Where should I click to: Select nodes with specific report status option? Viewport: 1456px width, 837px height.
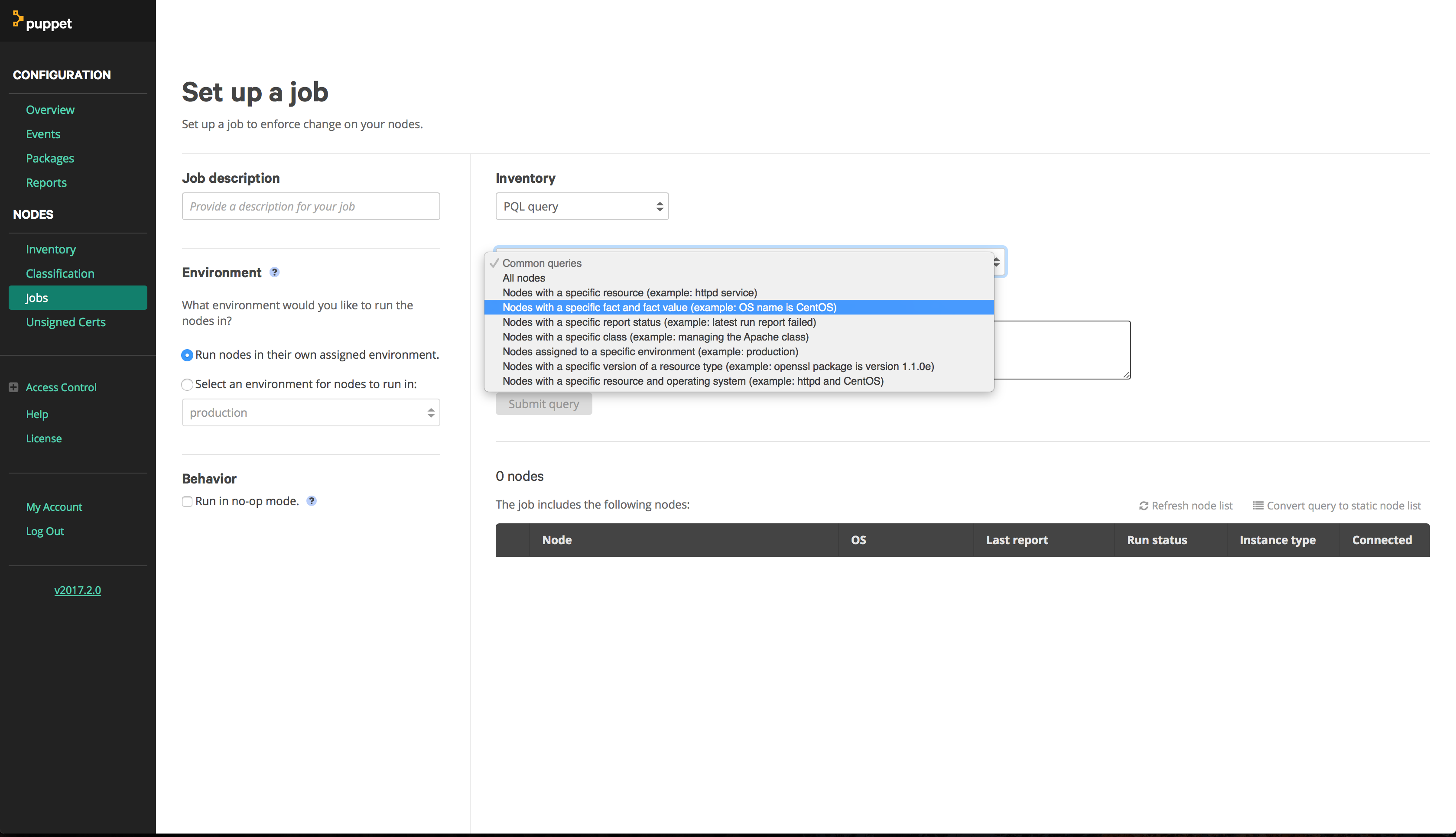[659, 322]
